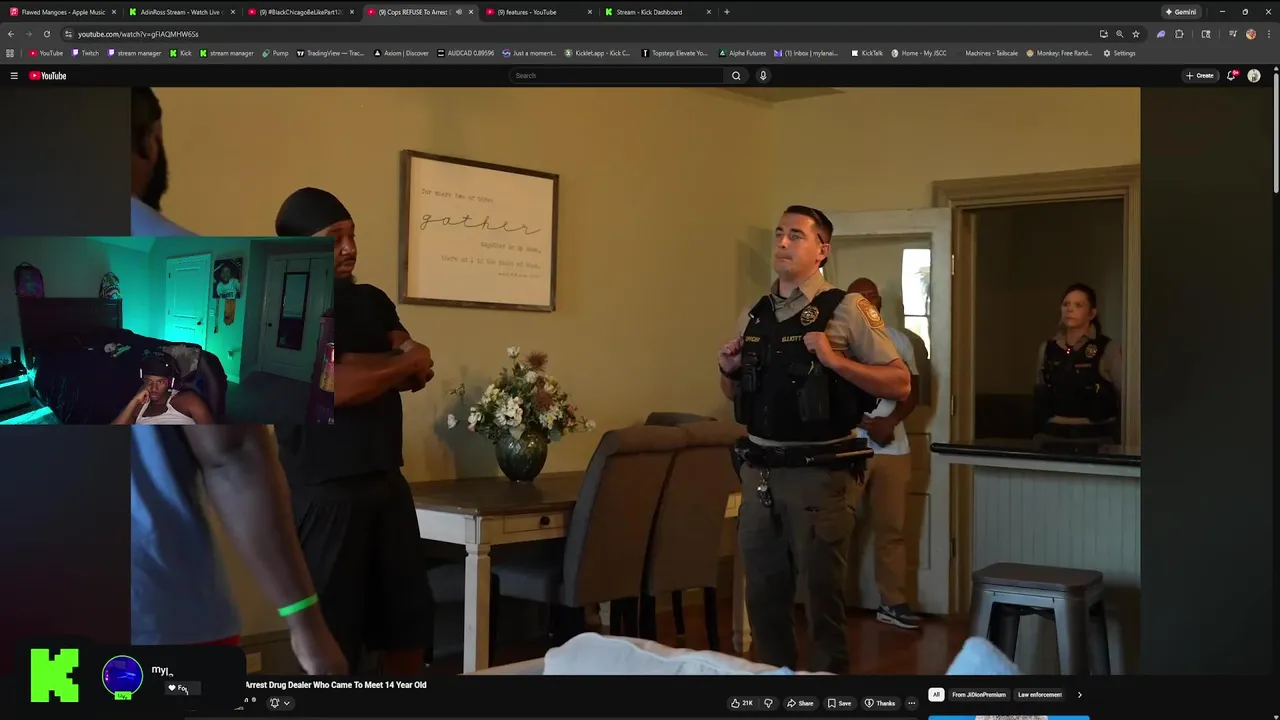This screenshot has width=1280, height=720.
Task: Open the YouTube guide hamburger menu
Action: tap(14, 76)
